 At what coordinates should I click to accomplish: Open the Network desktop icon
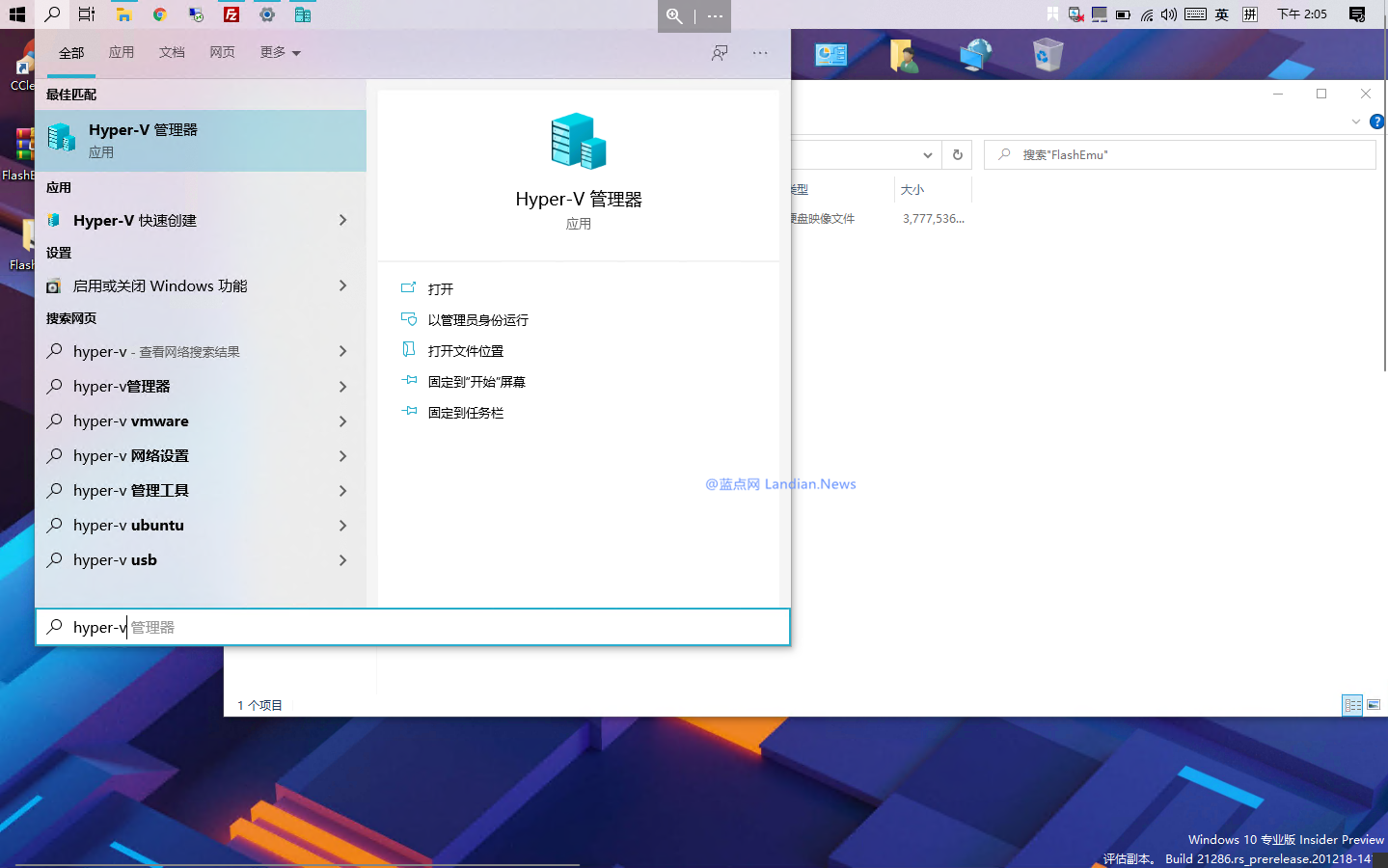(x=976, y=55)
